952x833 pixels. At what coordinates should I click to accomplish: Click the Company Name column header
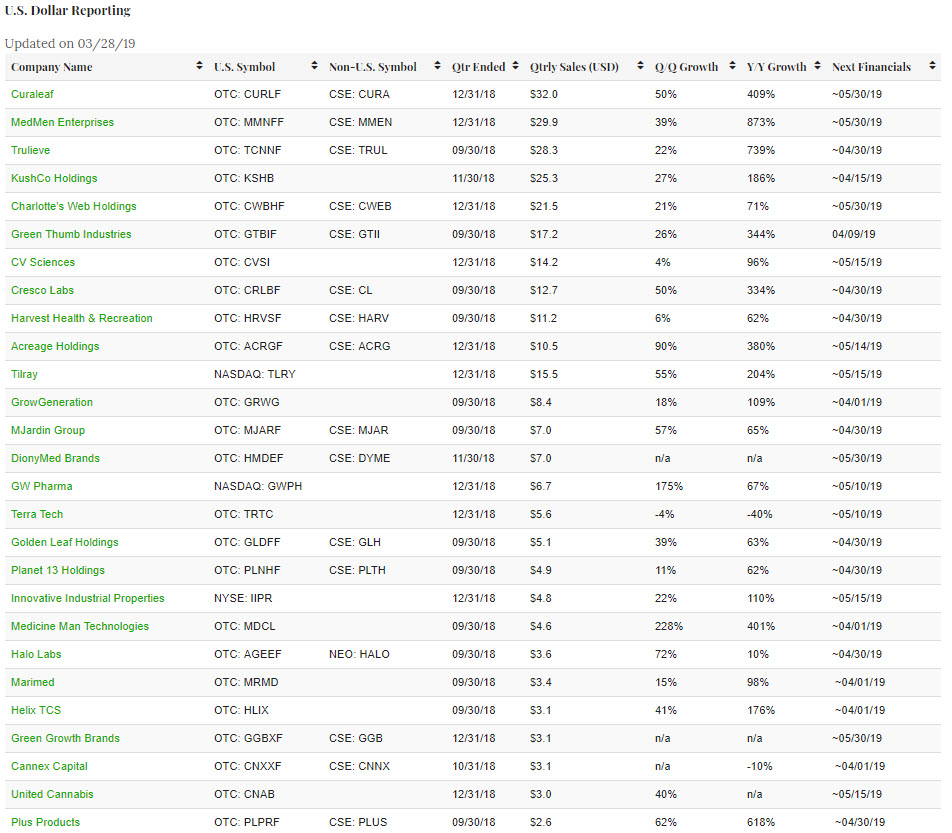pos(52,67)
